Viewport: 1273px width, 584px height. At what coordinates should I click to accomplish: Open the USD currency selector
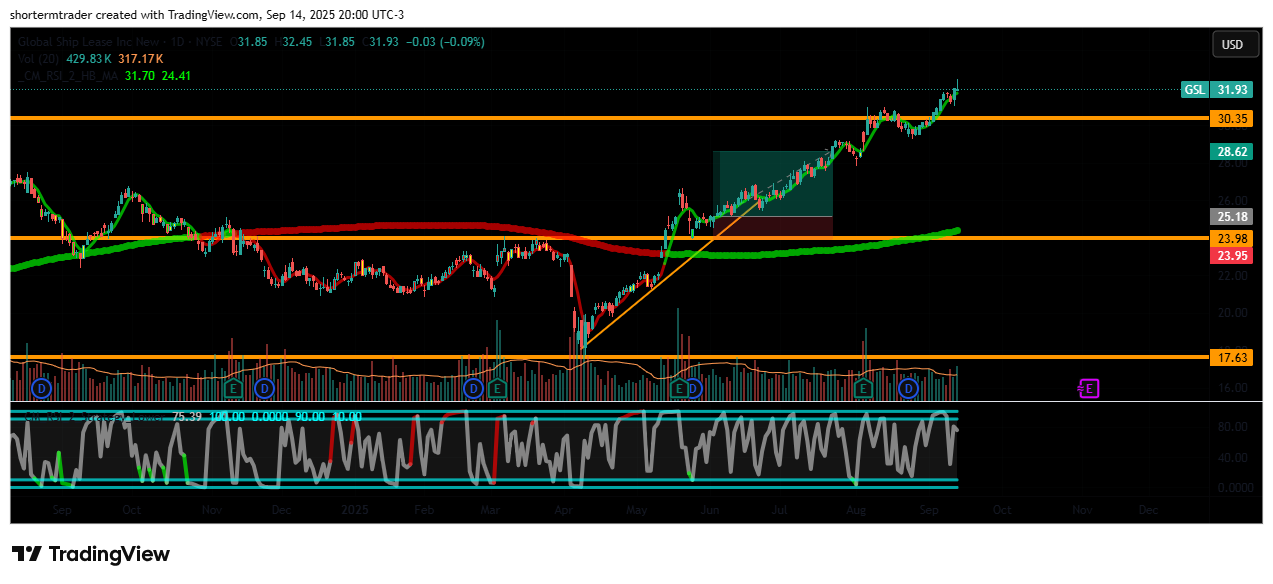(1232, 45)
